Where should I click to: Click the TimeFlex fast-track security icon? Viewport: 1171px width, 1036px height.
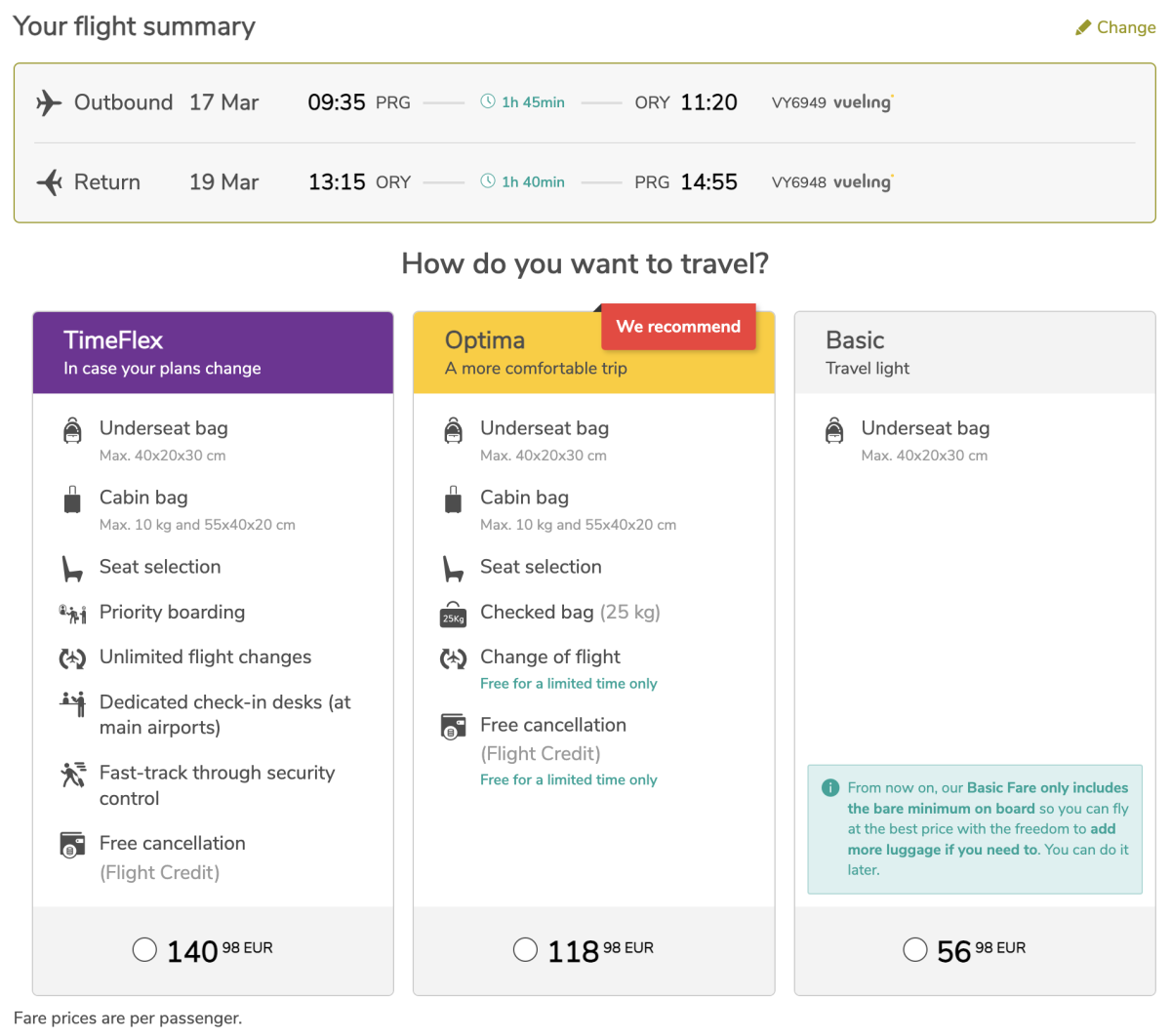[72, 775]
